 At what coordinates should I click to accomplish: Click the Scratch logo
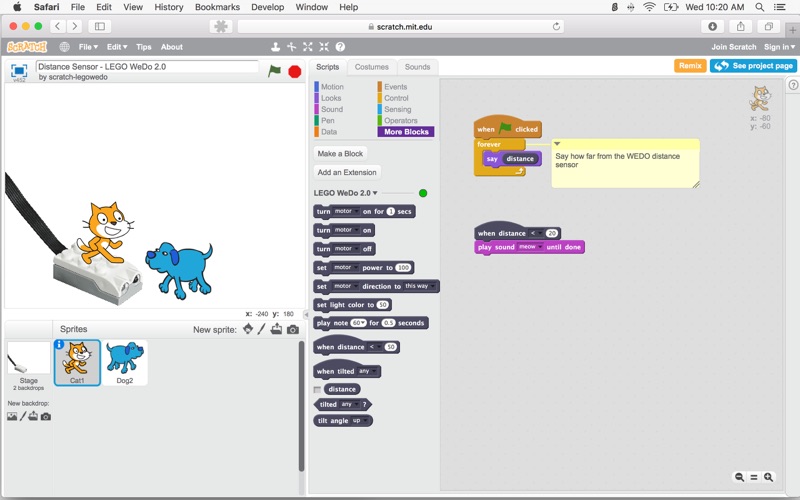click(x=27, y=47)
